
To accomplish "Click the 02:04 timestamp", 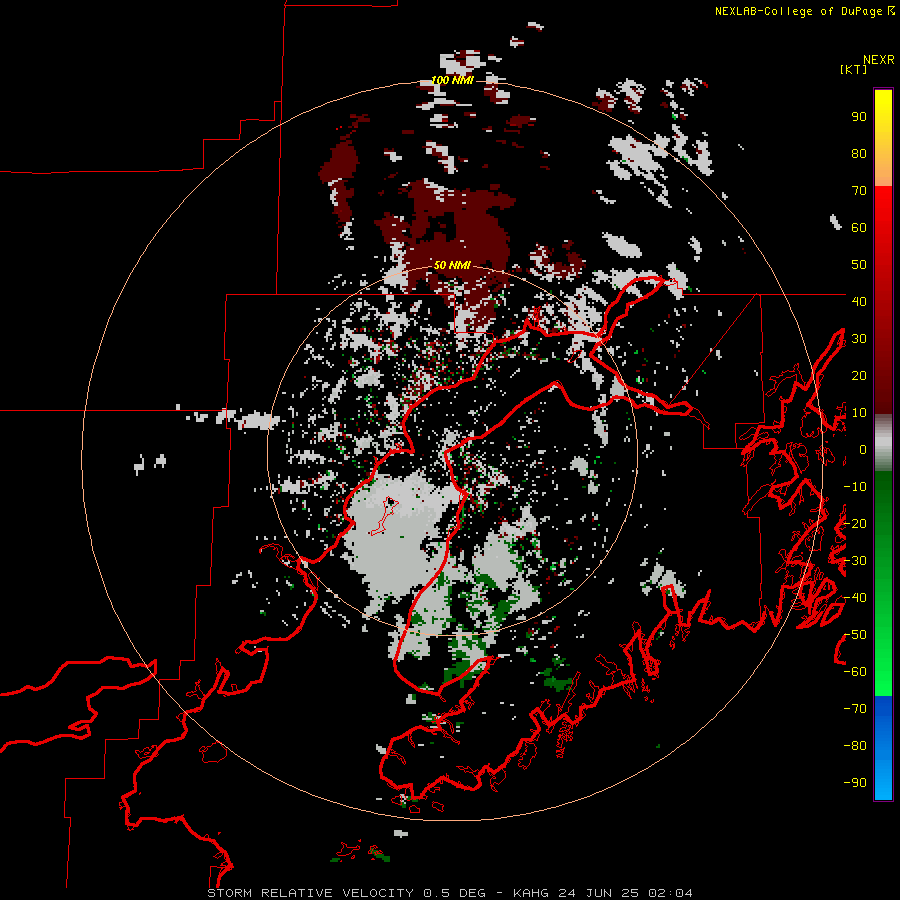I will (x=670, y=893).
